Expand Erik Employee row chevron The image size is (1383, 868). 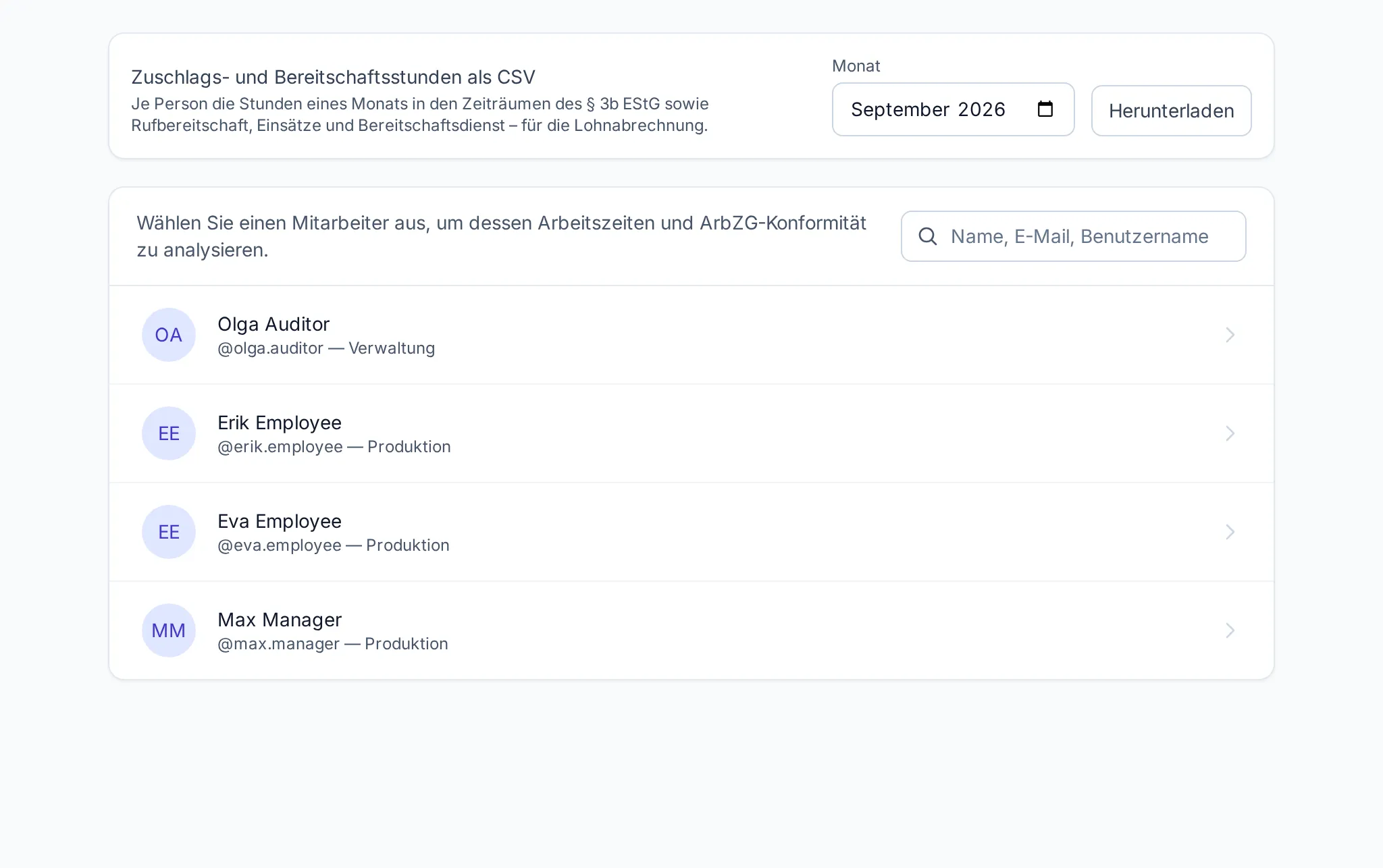(1230, 433)
